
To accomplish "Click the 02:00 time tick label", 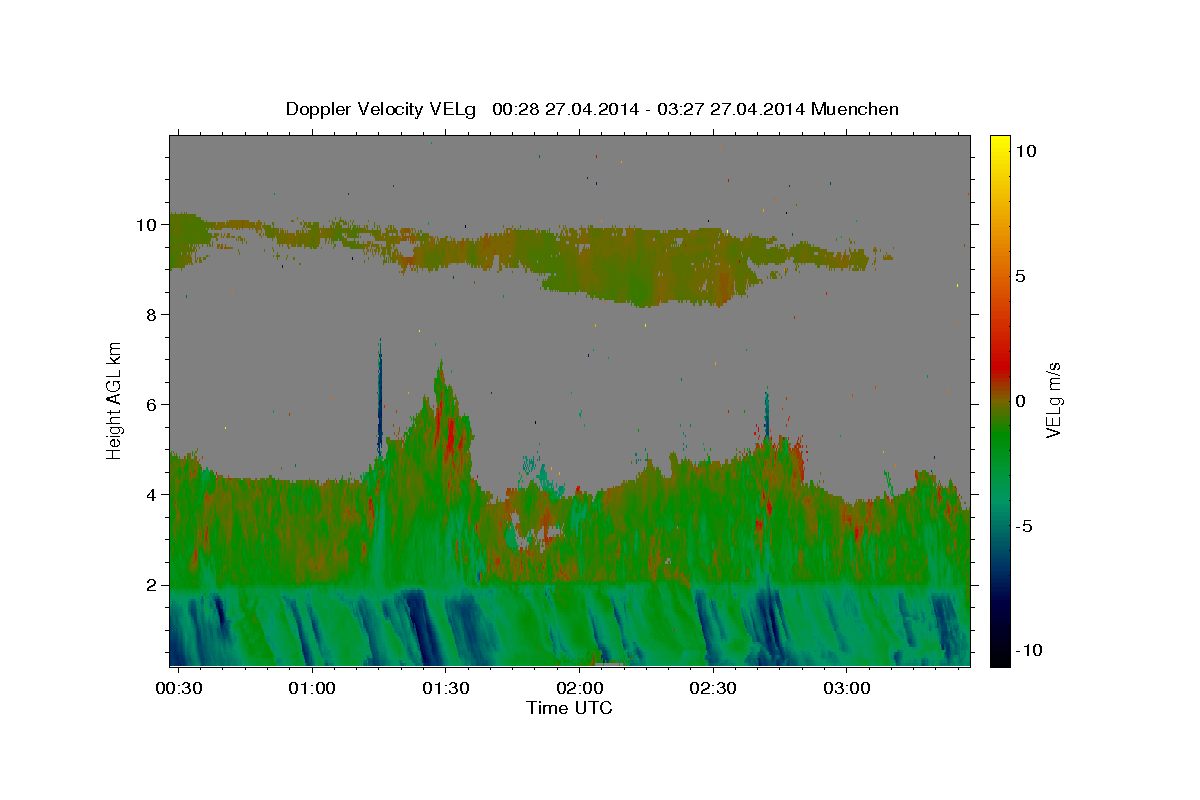I will (x=579, y=689).
